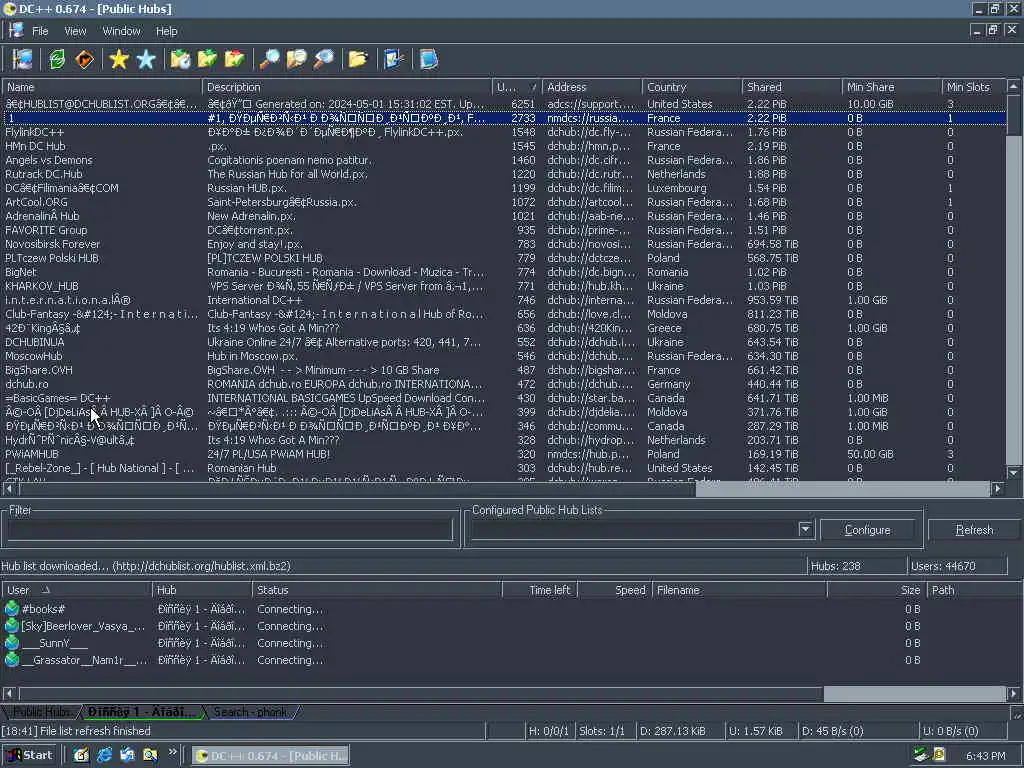
Task: Click the MDI window icon beside File
Action: (x=16, y=31)
